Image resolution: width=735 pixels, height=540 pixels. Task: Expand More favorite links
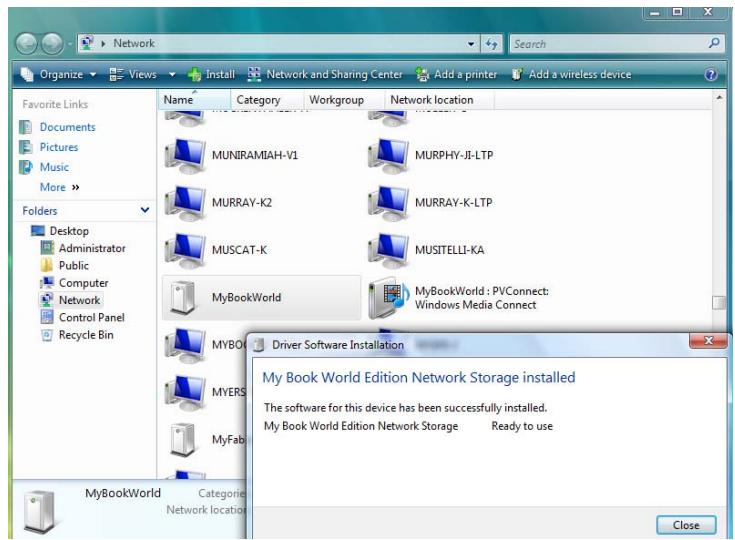pos(60,188)
